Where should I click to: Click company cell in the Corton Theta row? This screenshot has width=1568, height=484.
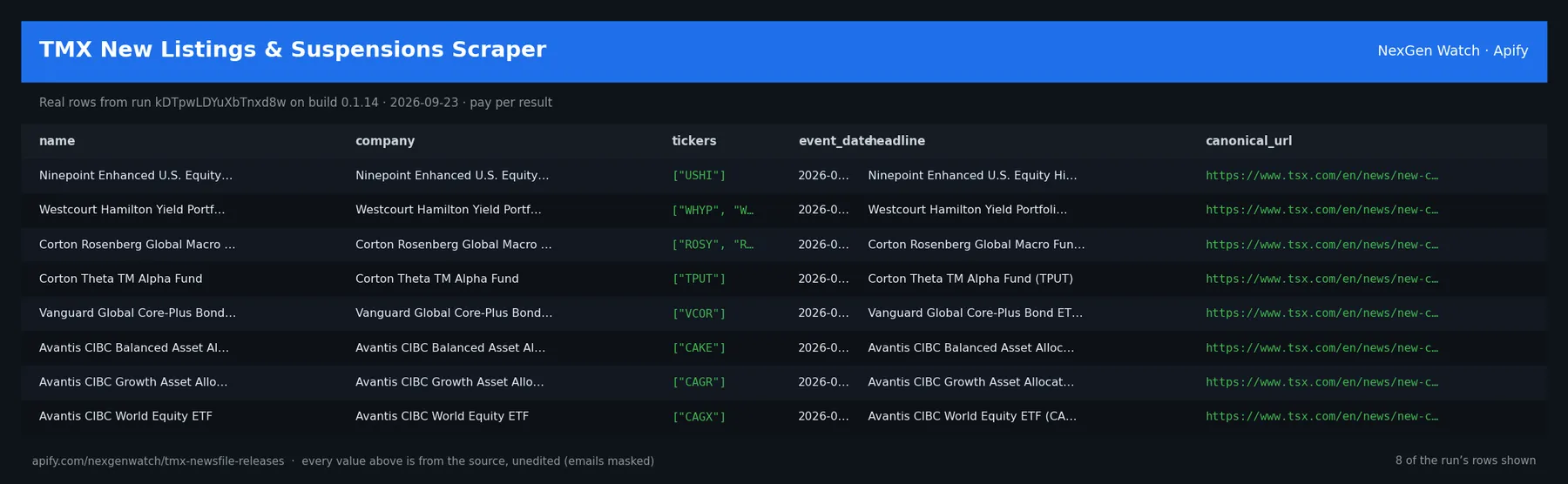pyautogui.click(x=437, y=279)
